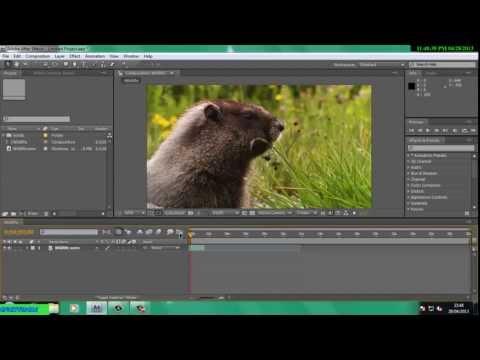This screenshot has width=480, height=360.
Task: Take a snapshot with the camera icon
Action: pyautogui.click(x=191, y=213)
